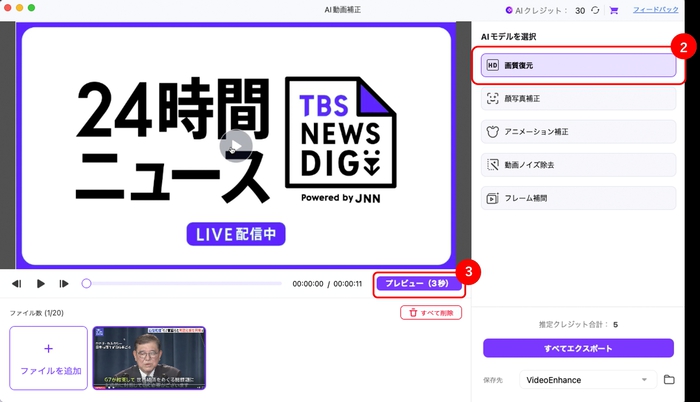The height and width of the screenshot is (402, 700).
Task: Open the output folder icon
Action: [669, 380]
